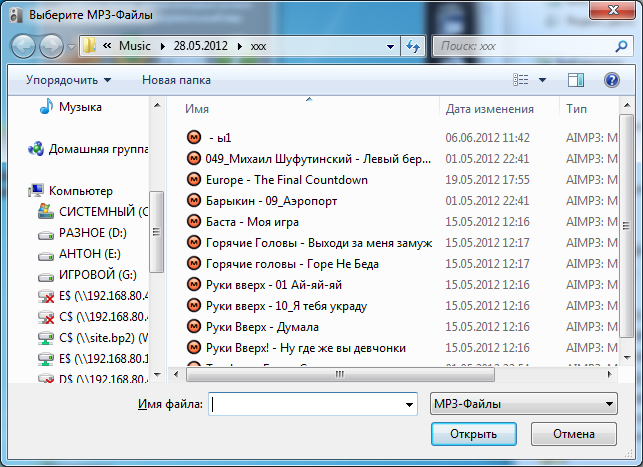Click the Новая папка button
The height and width of the screenshot is (467, 643).
click(176, 80)
